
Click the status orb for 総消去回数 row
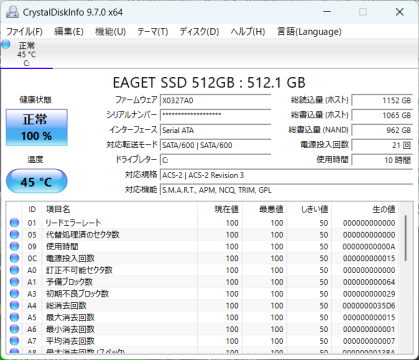[x=14, y=306]
